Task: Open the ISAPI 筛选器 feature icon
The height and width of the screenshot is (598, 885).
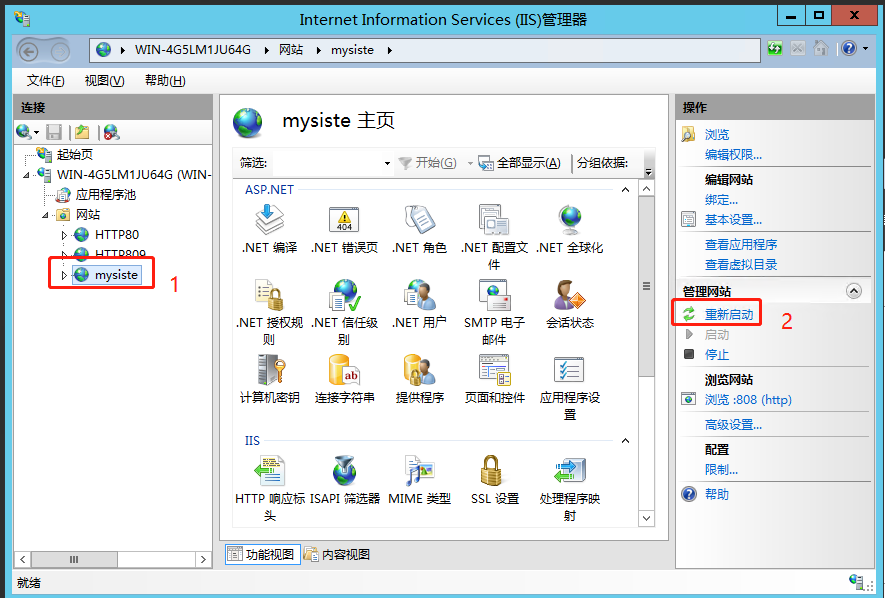Action: click(344, 480)
